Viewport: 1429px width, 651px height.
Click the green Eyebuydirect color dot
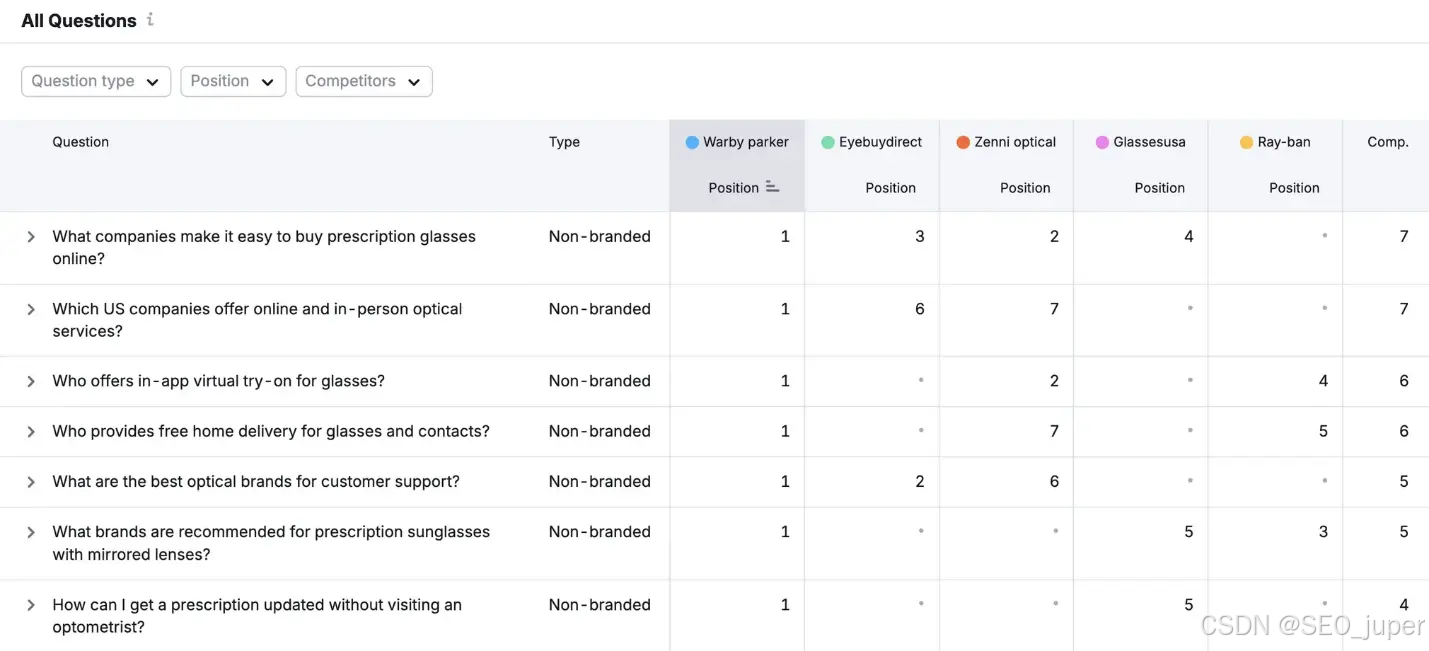[828, 142]
